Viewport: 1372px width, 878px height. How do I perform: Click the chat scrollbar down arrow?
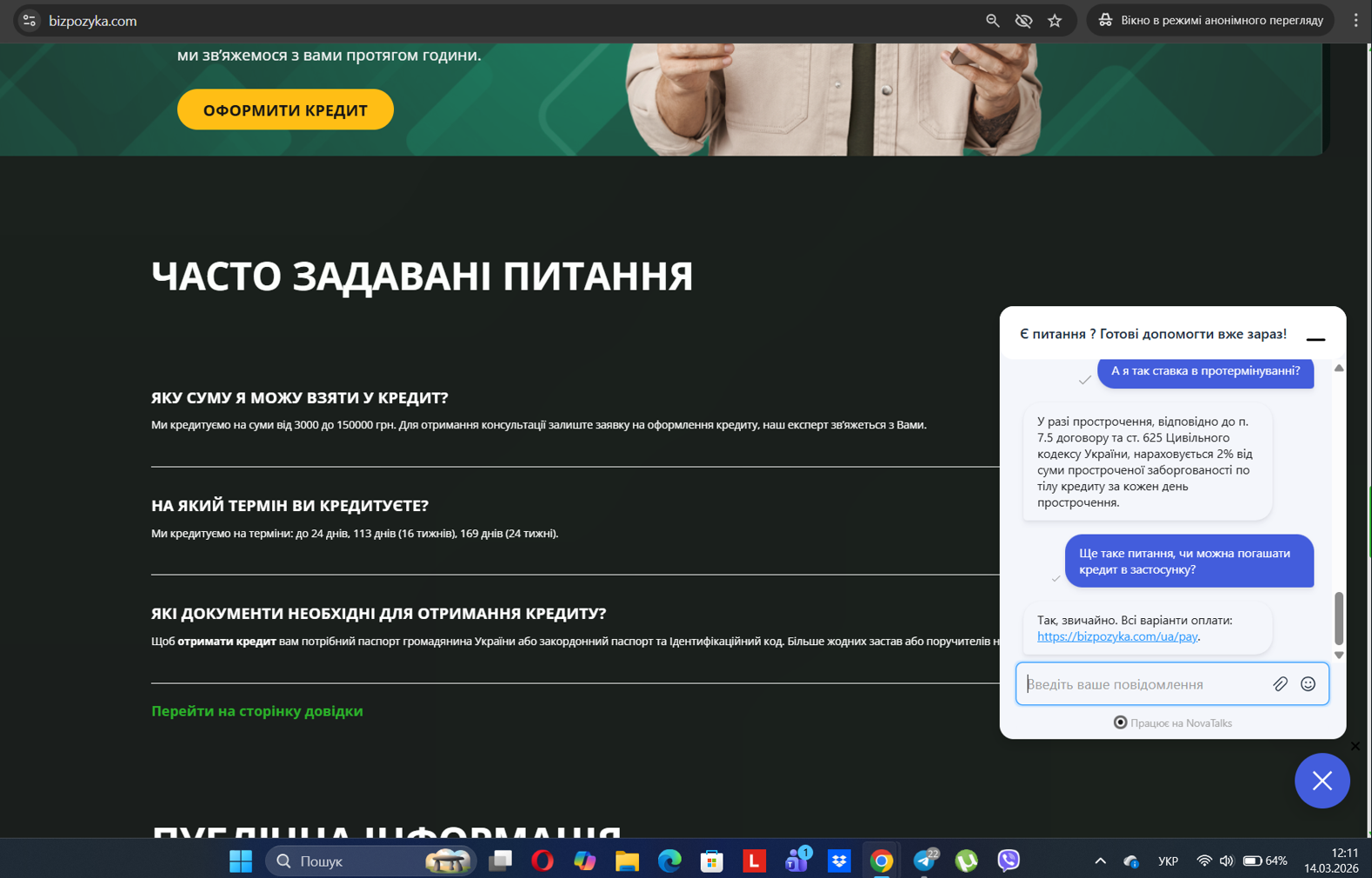[x=1339, y=655]
